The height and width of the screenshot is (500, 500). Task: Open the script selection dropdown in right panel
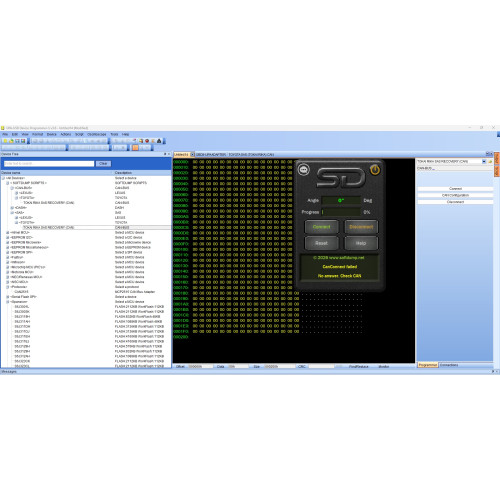(x=484, y=162)
